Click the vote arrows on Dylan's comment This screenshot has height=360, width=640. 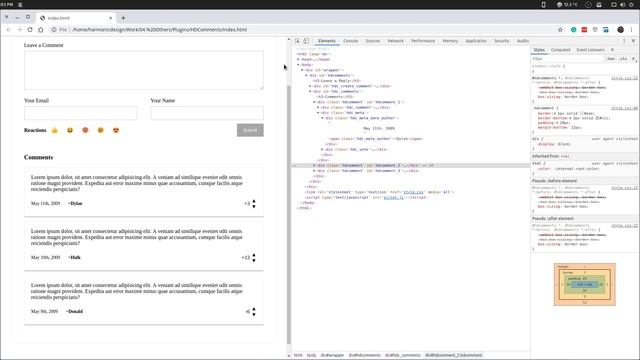pyautogui.click(x=254, y=203)
